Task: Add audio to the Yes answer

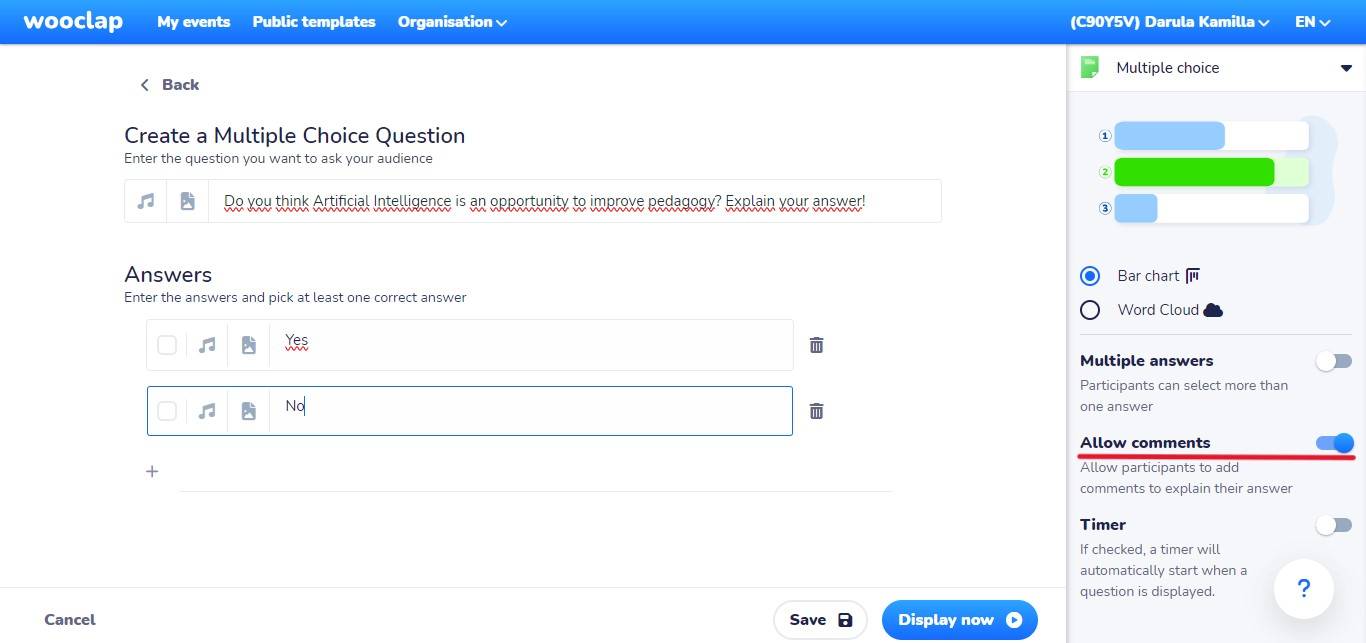Action: [x=207, y=345]
